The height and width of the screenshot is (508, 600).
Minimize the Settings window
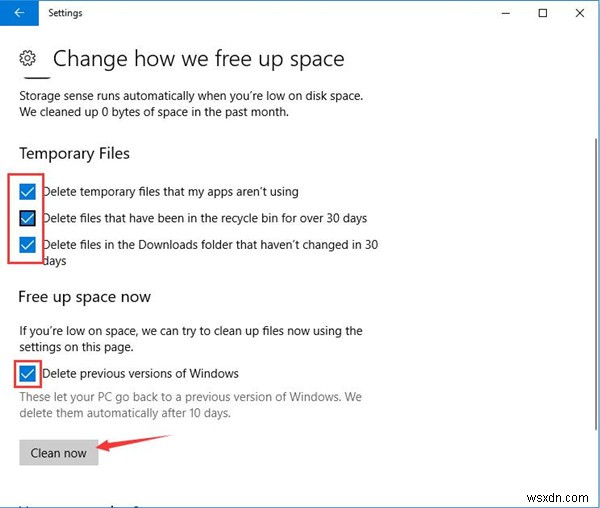tap(505, 13)
